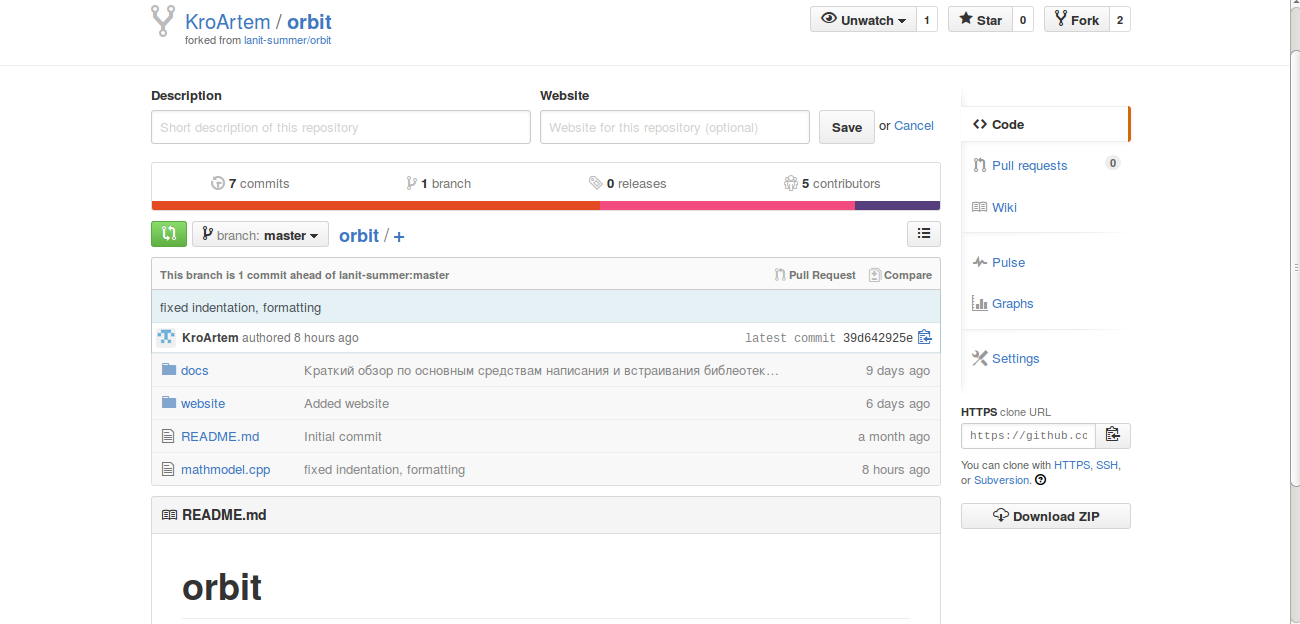1300x624 pixels.
Task: Open orbit repository title link
Action: pos(309,21)
